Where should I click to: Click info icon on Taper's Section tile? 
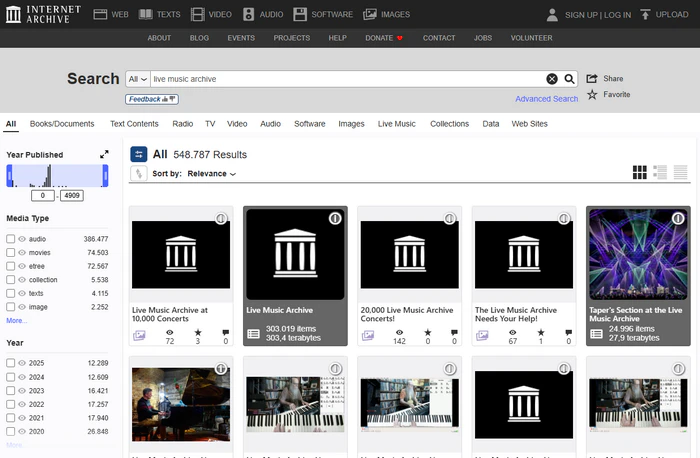pos(678,218)
